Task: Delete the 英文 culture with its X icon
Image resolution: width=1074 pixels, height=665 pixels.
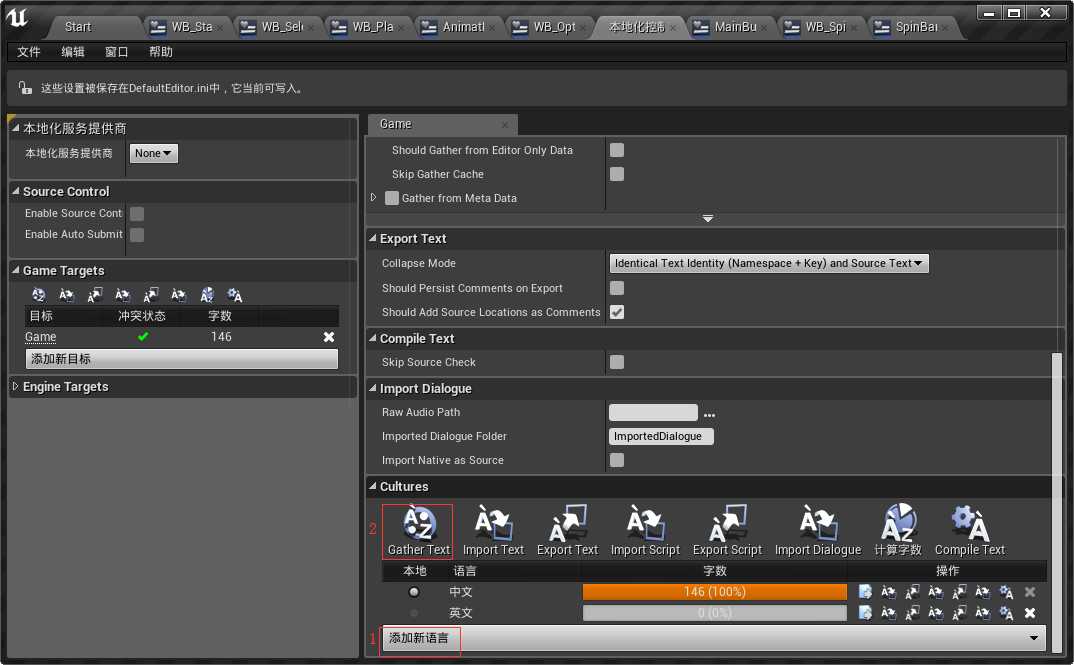Action: [1029, 613]
